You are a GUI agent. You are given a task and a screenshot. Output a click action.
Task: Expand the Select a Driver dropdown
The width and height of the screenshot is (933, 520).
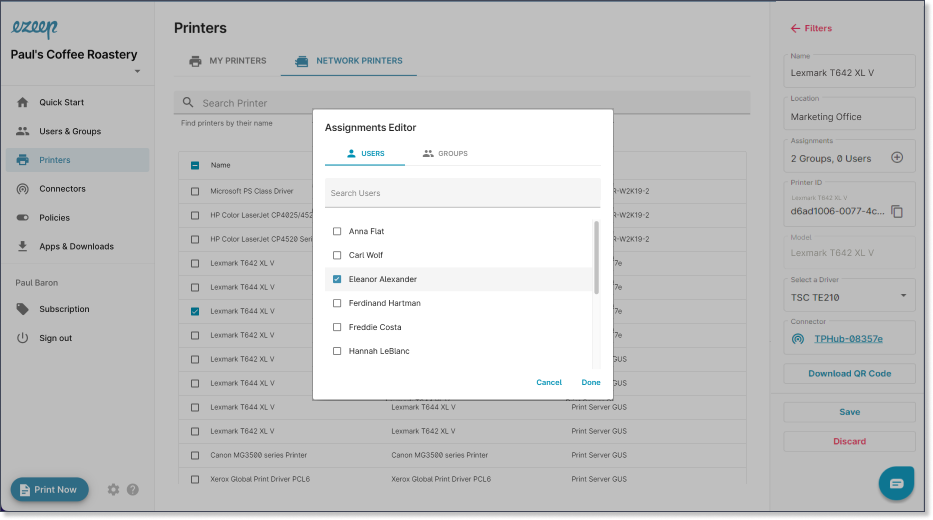[x=849, y=296]
